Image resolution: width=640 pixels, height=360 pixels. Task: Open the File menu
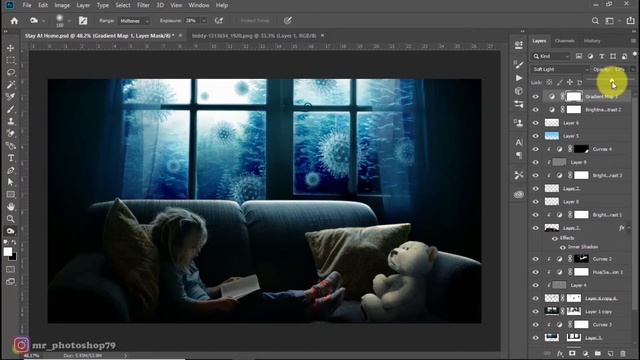tap(27, 5)
